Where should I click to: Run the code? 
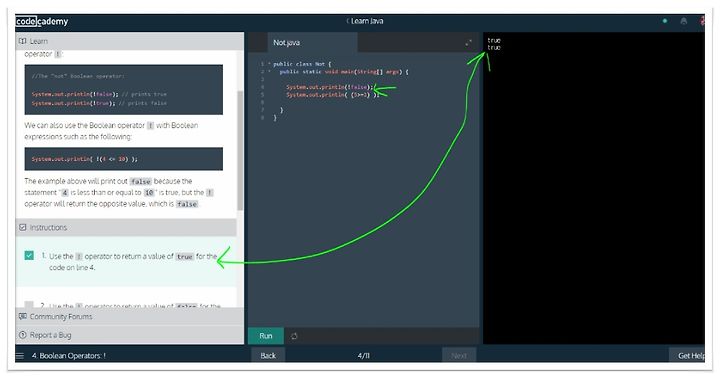(266, 336)
